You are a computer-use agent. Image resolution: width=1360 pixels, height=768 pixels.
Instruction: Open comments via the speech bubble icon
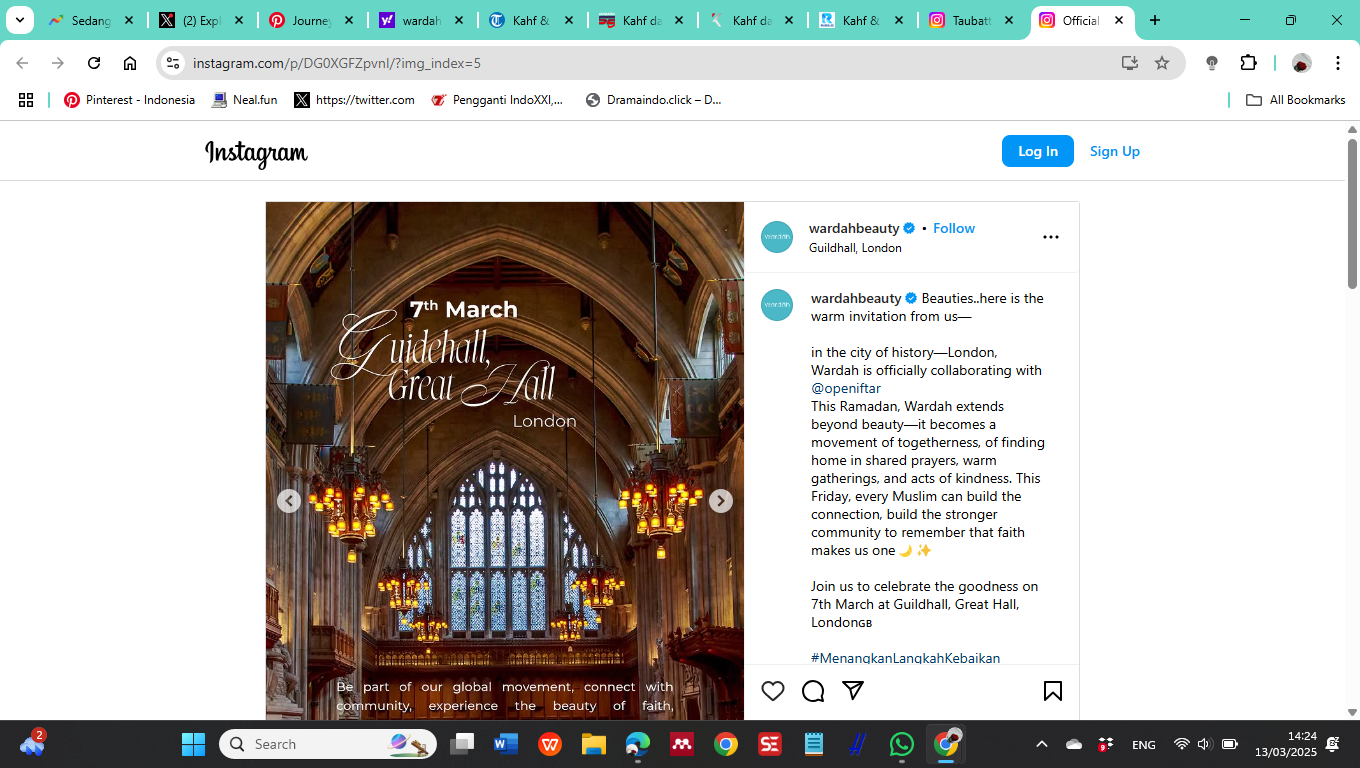pos(813,691)
